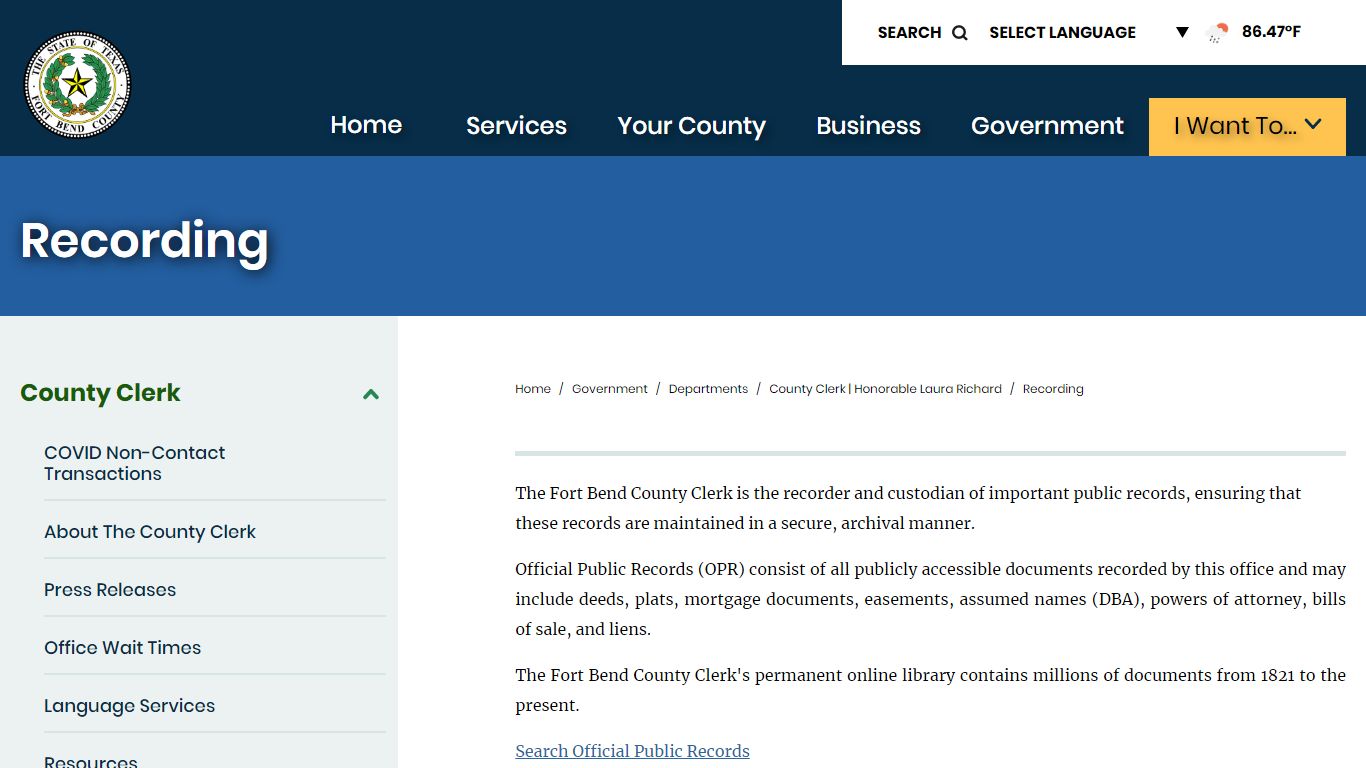
Task: Open the Government menu
Action: click(x=1047, y=125)
